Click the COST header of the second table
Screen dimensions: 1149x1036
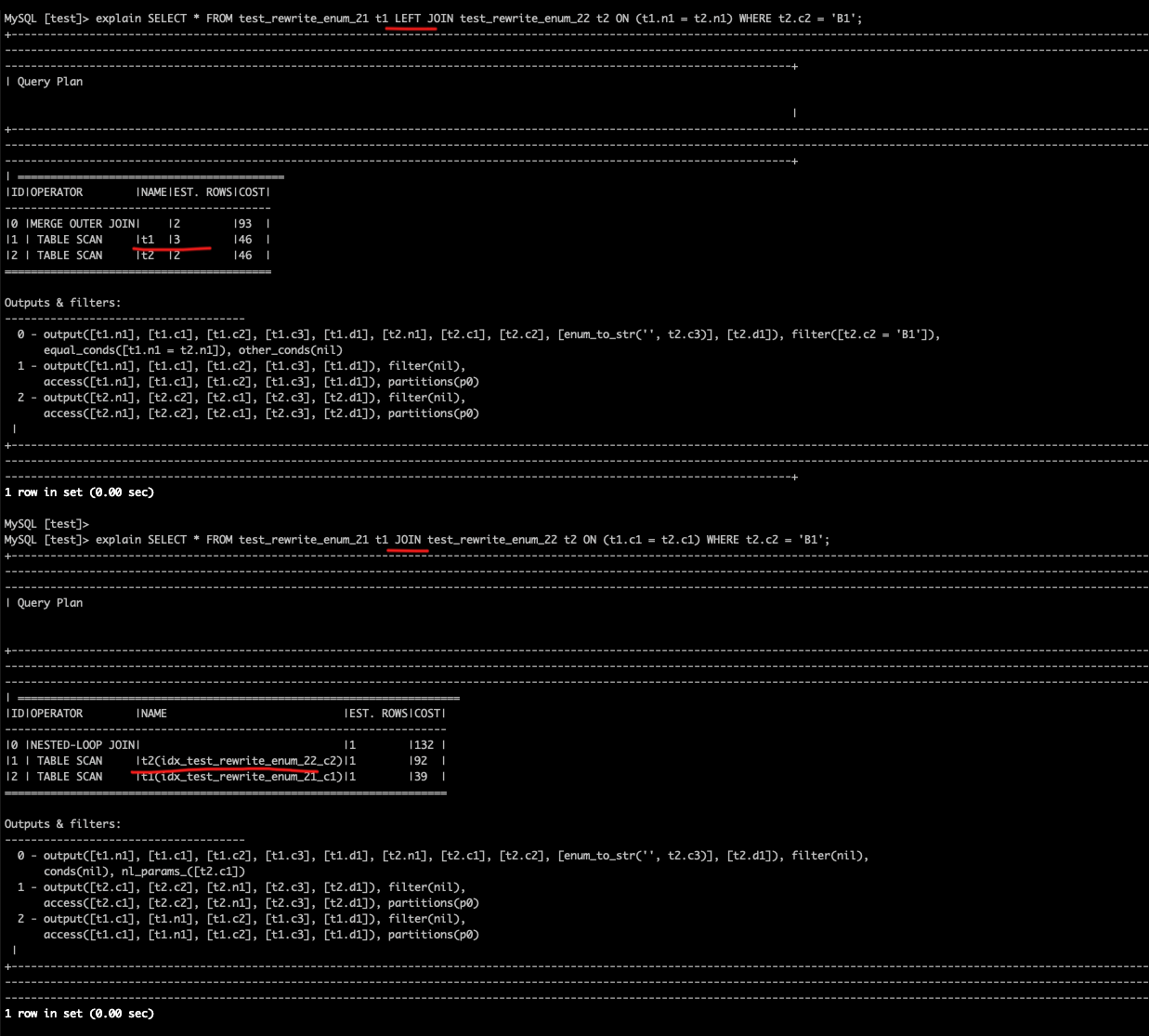[428, 713]
